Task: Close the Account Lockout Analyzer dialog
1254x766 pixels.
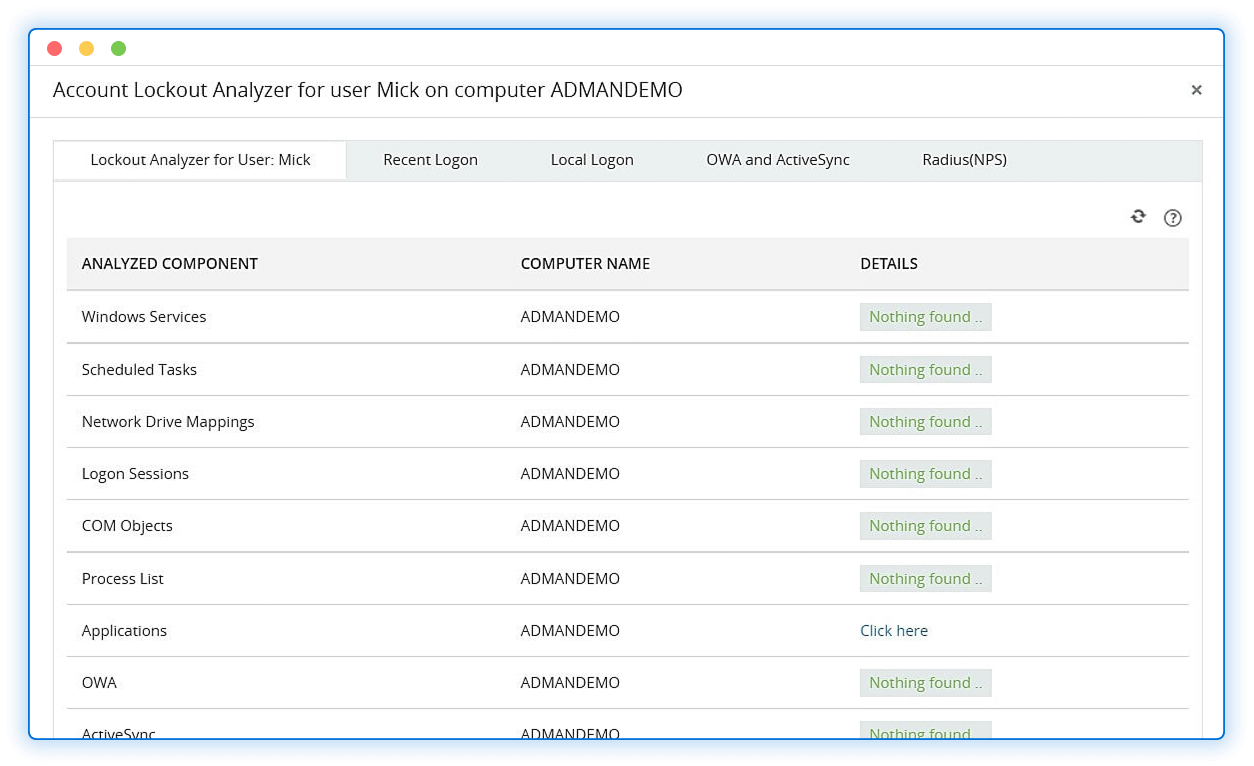Action: tap(1196, 90)
